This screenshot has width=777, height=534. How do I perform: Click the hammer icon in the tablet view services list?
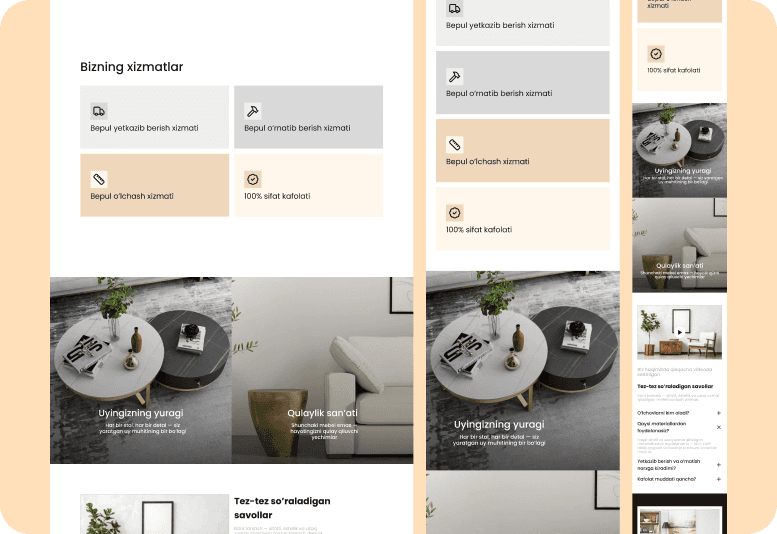point(454,76)
